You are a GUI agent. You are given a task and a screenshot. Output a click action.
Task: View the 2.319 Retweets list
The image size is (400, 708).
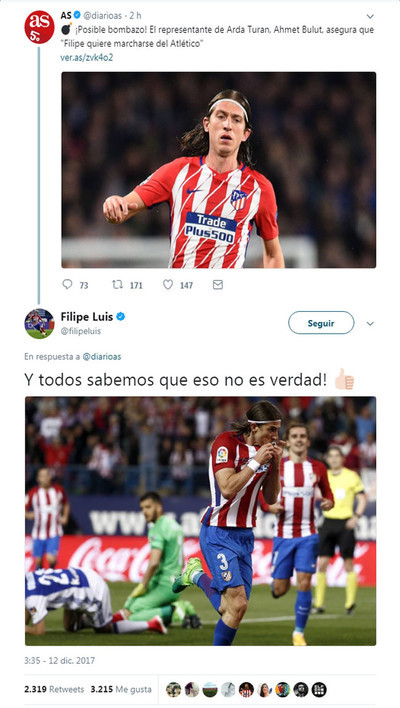click(54, 689)
